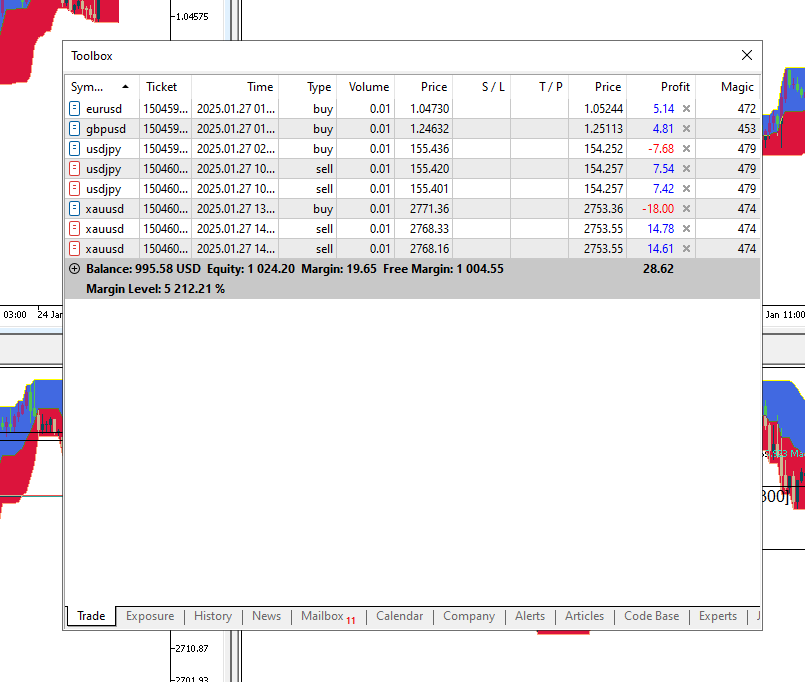Viewport: 805px width, 682px height.
Task: Expand the Balance summary row
Action: coord(74,269)
